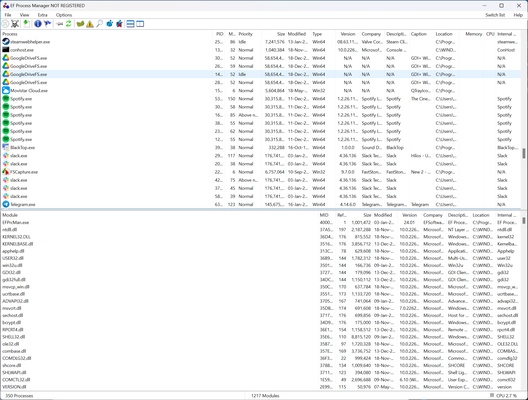Sort processes by Priority column header
Viewport: 528px width, 400px height.
coord(249,34)
